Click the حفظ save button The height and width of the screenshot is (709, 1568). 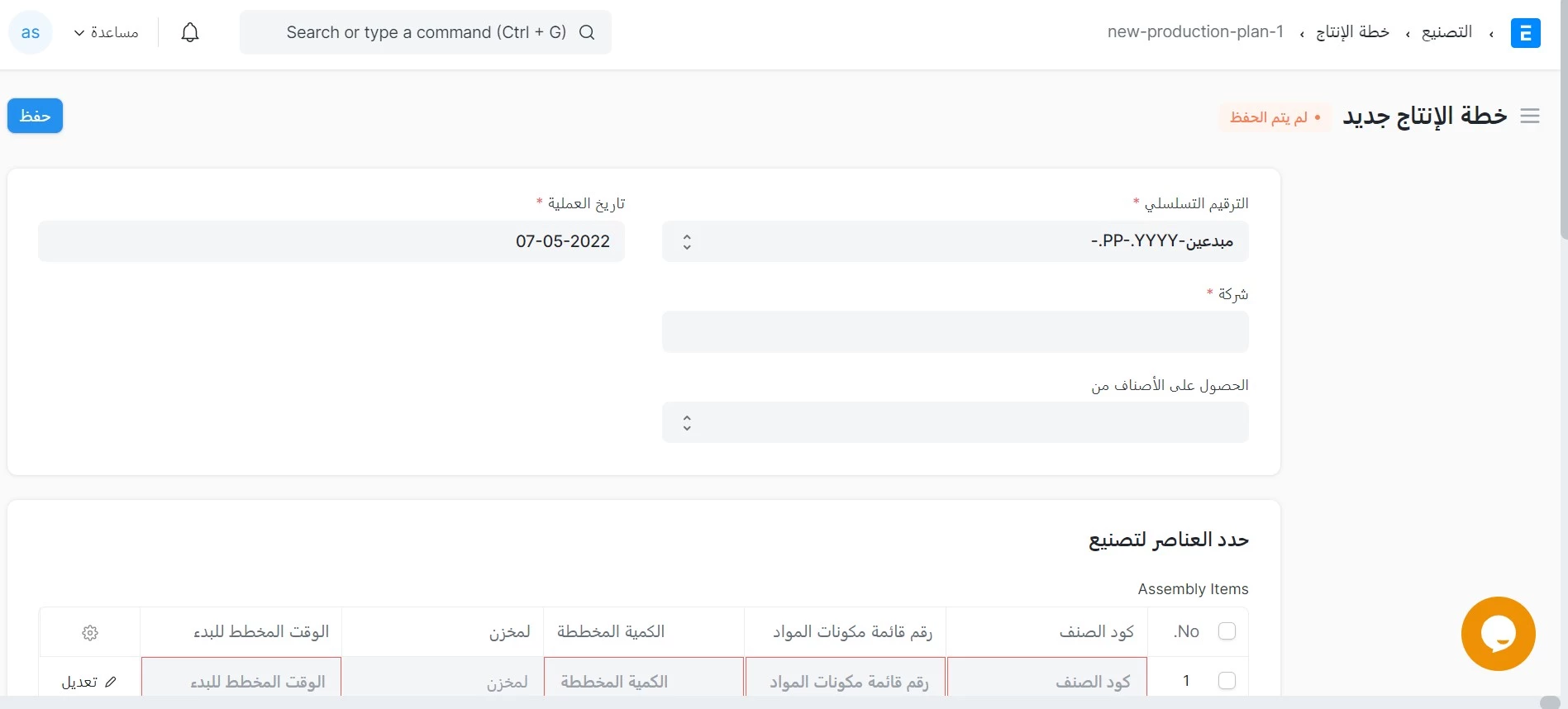pyautogui.click(x=35, y=116)
